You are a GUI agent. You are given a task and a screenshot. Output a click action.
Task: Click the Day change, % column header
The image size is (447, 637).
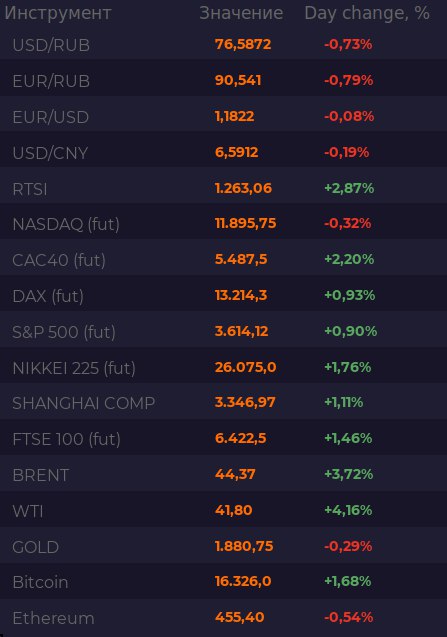[367, 13]
